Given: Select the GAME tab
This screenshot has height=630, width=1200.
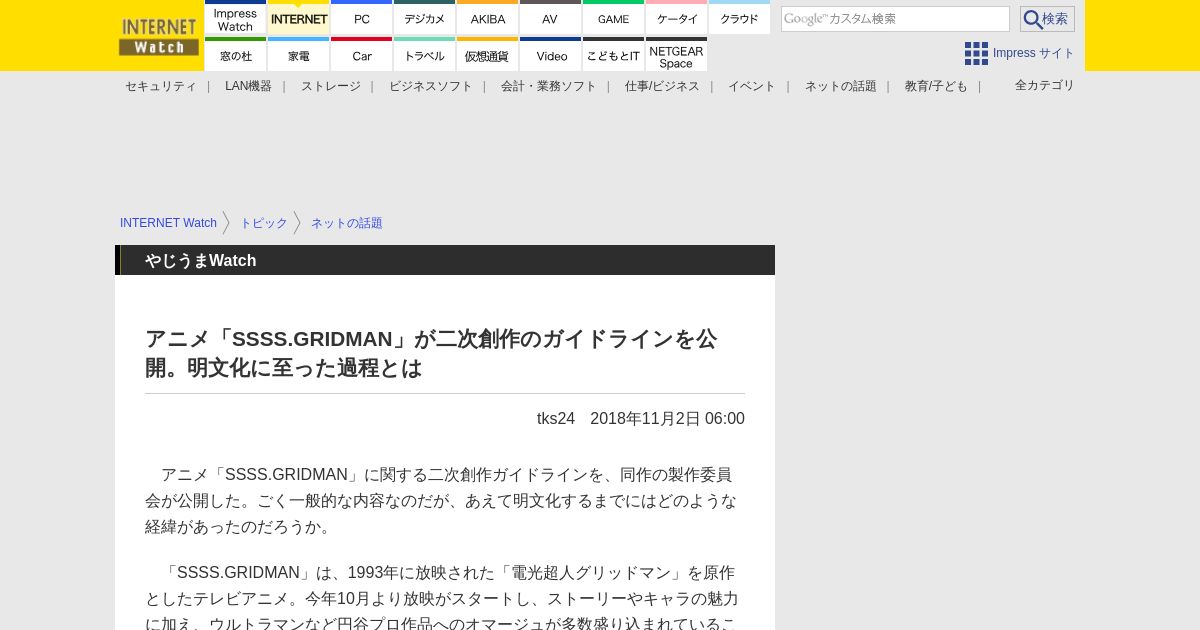Looking at the screenshot, I should point(614,18).
